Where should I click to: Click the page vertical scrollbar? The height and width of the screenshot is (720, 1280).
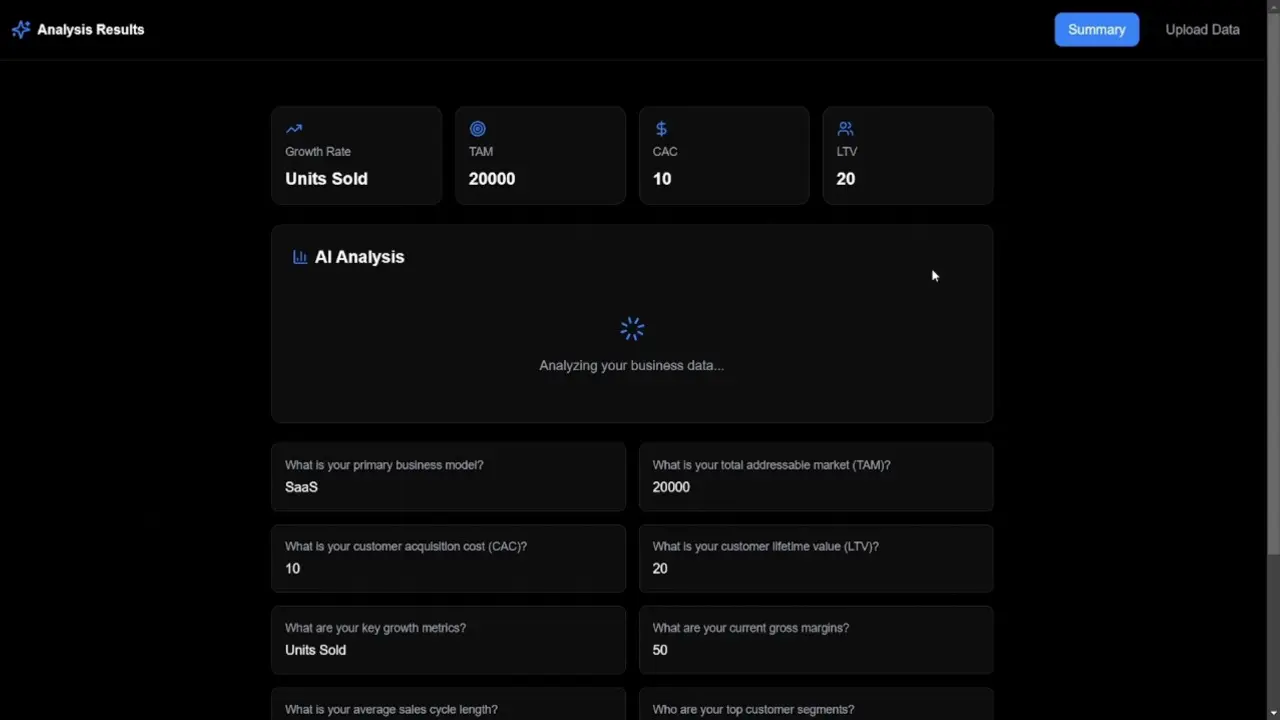click(x=1273, y=300)
